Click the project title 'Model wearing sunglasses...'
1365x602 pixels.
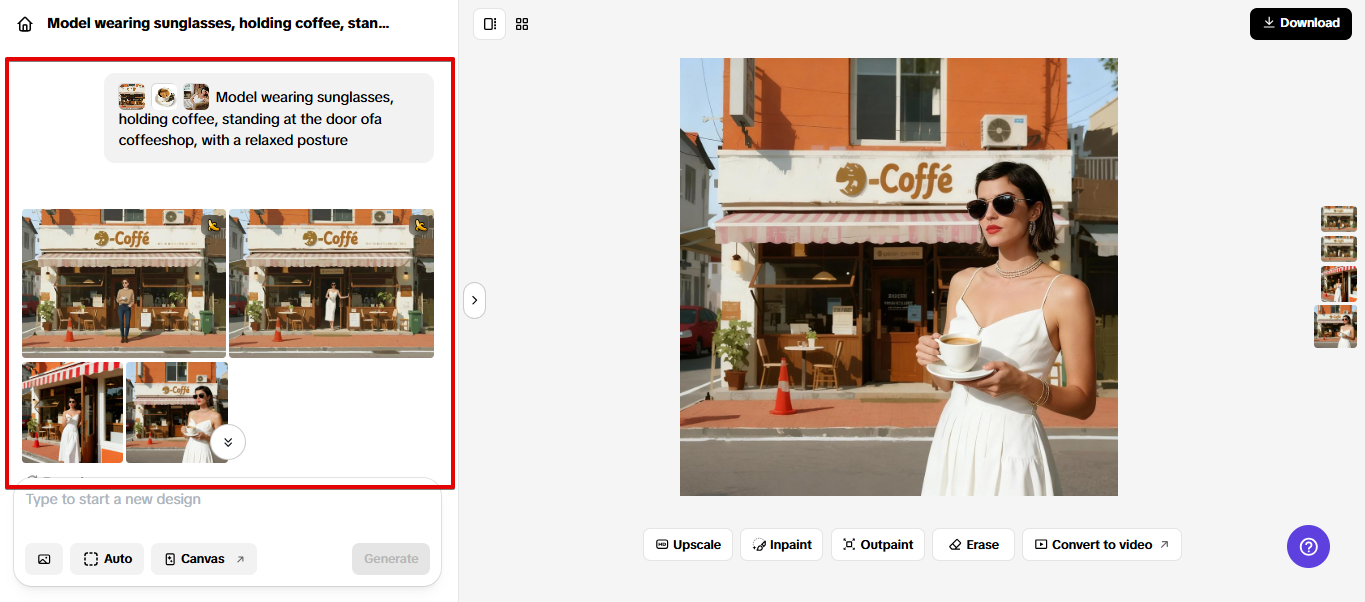pos(219,23)
